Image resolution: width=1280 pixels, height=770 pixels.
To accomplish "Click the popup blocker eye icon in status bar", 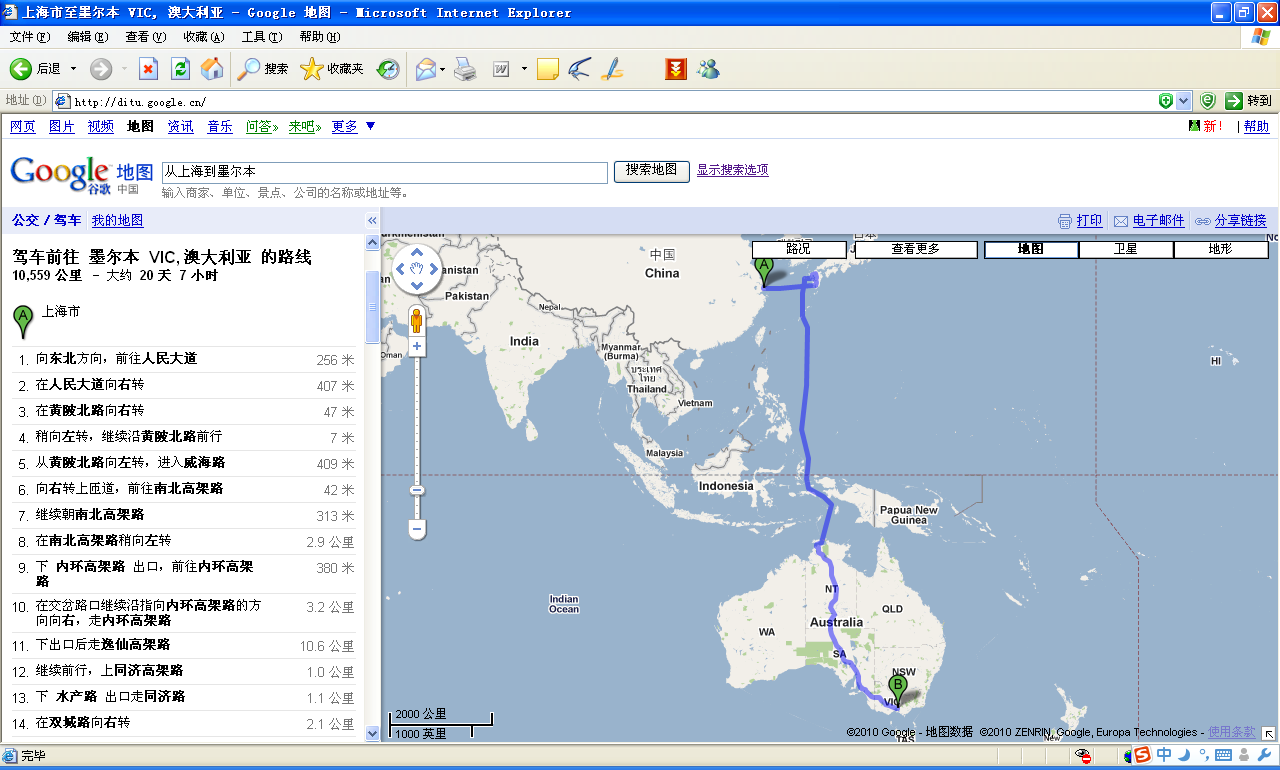I will click(1083, 755).
